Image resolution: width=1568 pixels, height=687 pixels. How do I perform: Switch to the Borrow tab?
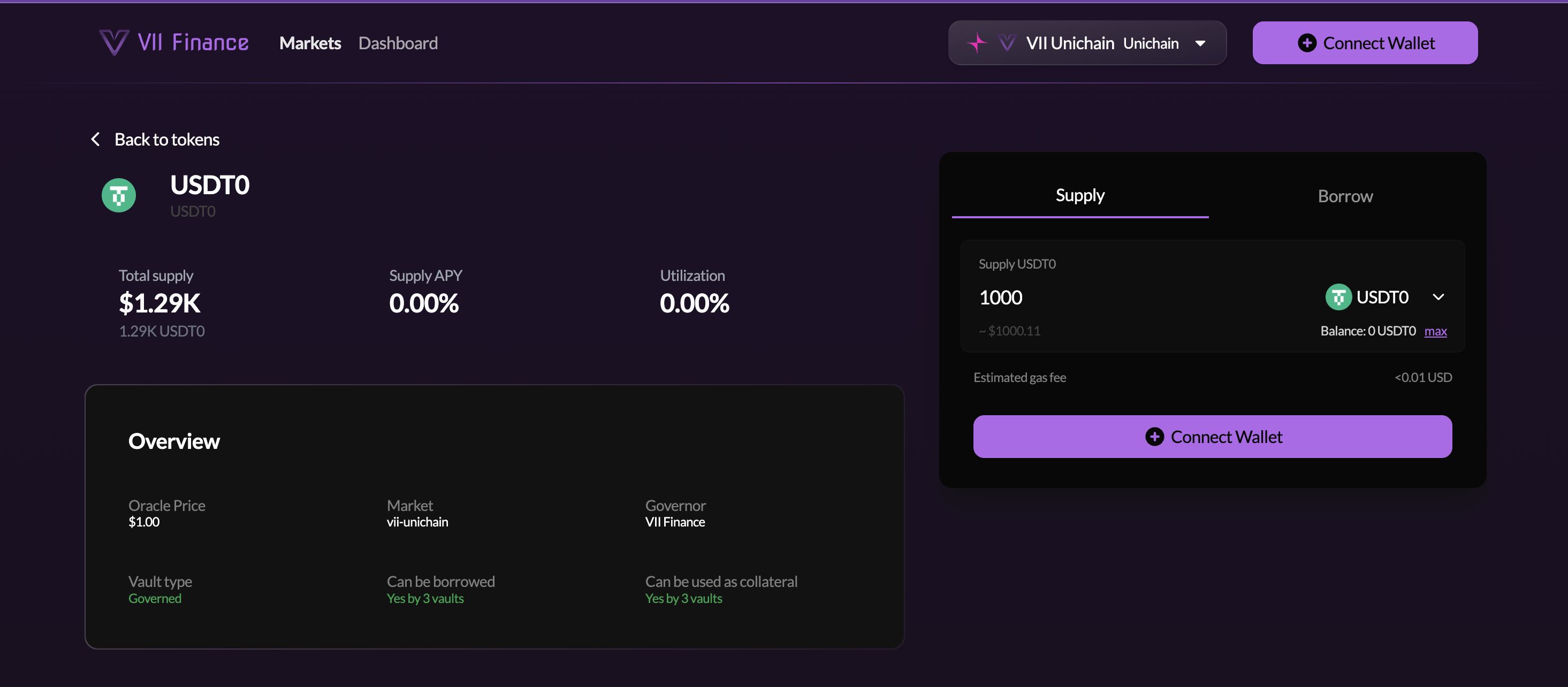(1345, 196)
